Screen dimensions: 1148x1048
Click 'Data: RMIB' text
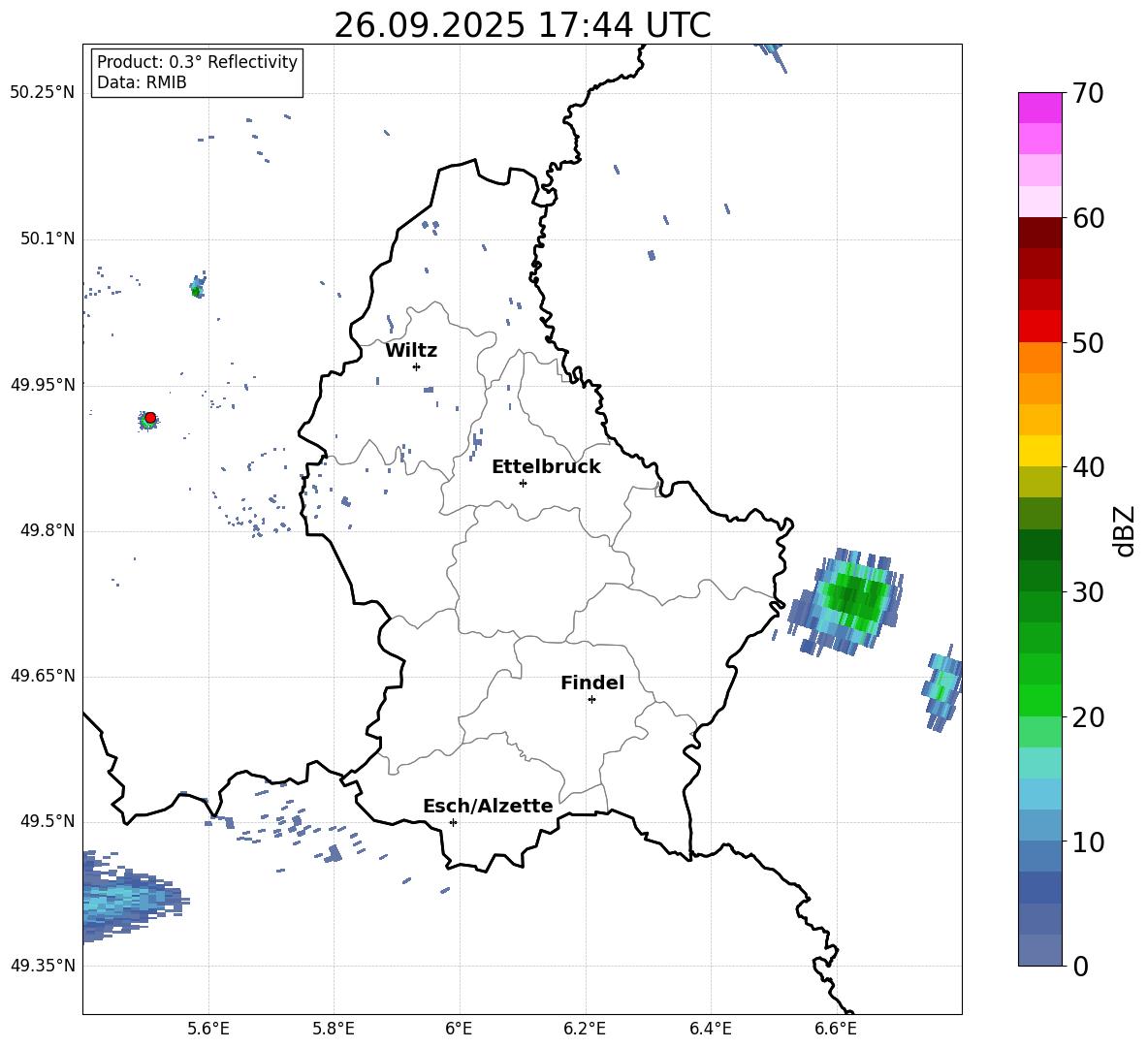[x=142, y=82]
